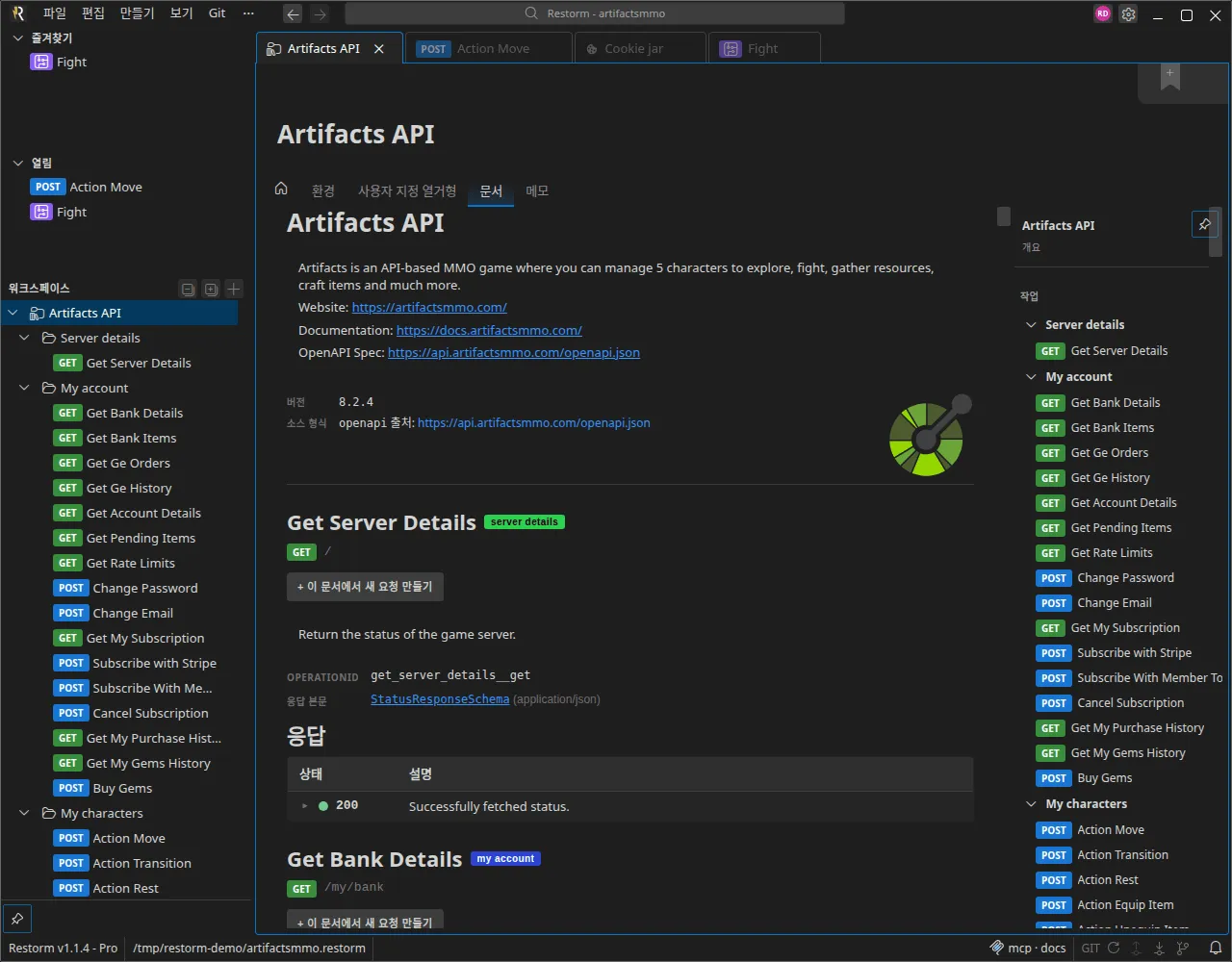1232x962 pixels.
Task: Click the home icon in the API view tabs
Action: pos(281,189)
